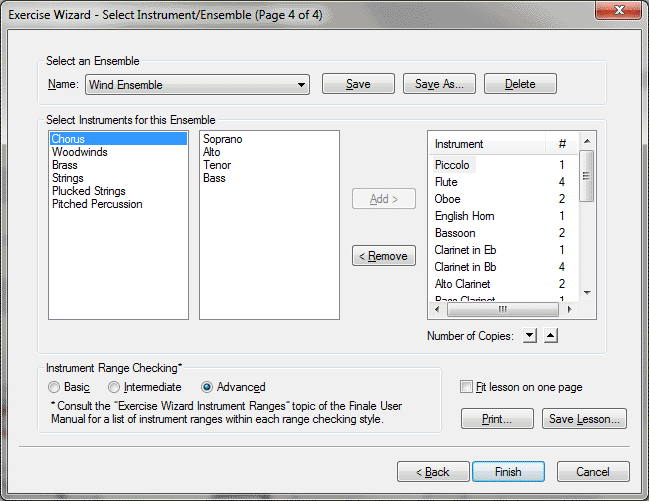Click the horizontal scroll right arrow
649x501 pixels.
[x=570, y=309]
